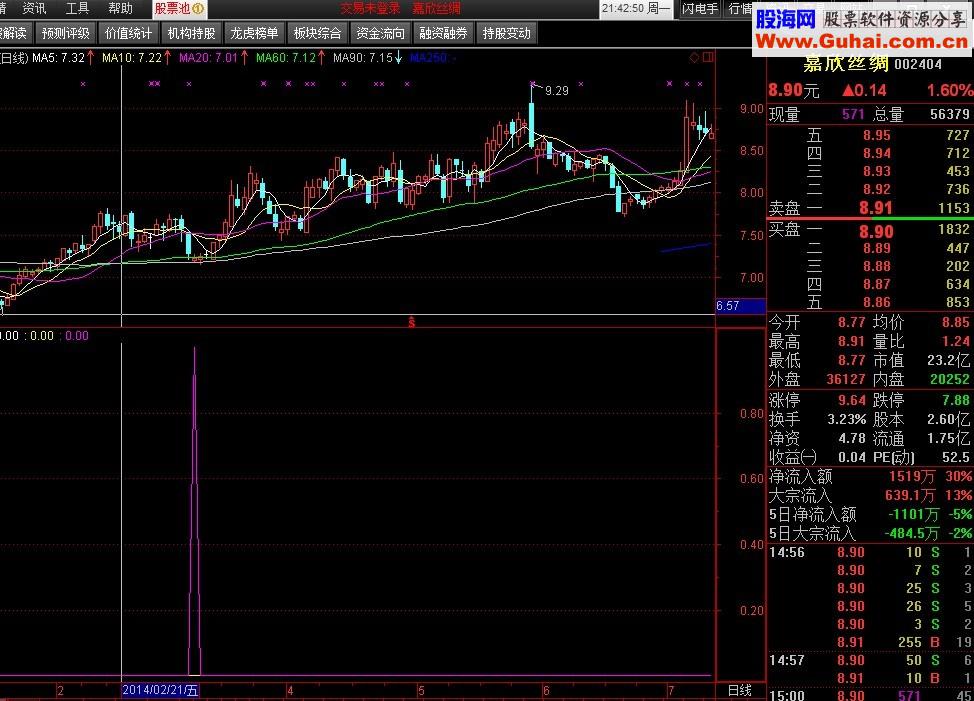Open the 工具 menu
This screenshot has width=974, height=701.
click(x=78, y=9)
